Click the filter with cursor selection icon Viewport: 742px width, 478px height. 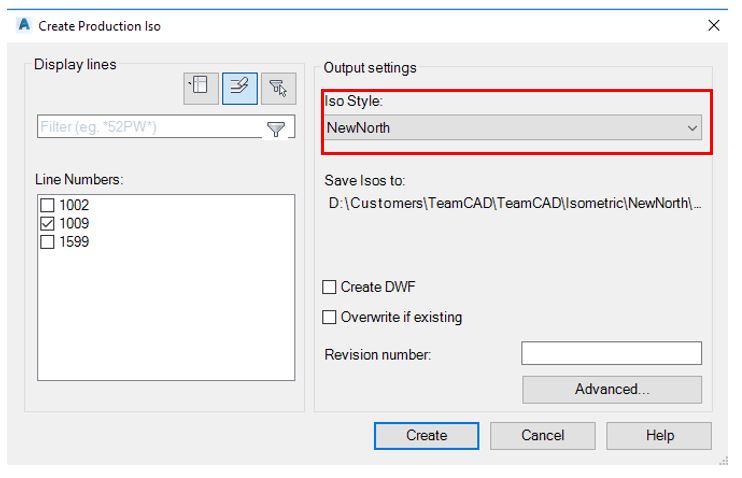[279, 88]
